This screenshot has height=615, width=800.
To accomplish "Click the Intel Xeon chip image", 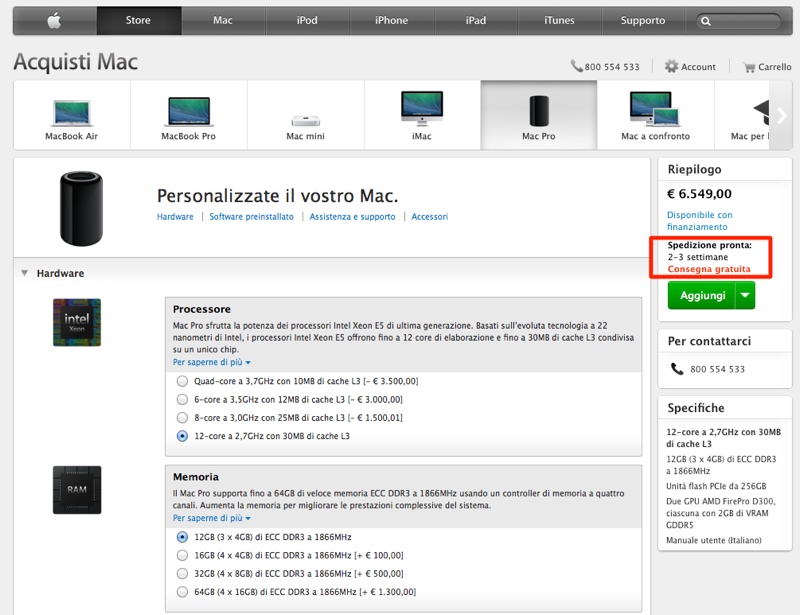I will tap(77, 323).
